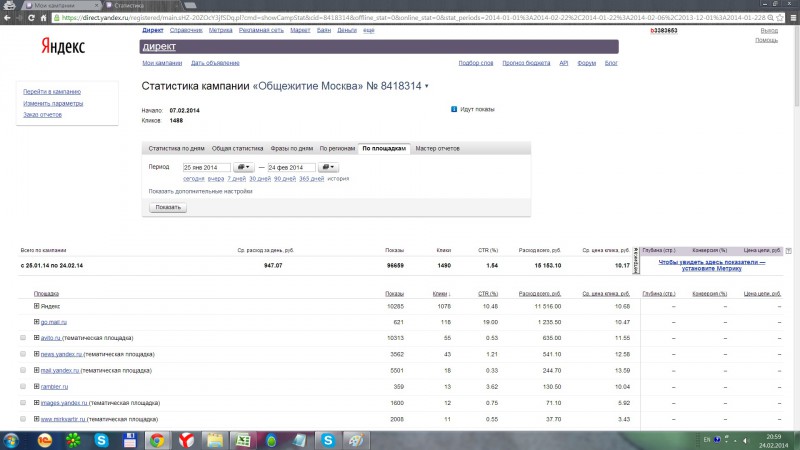Tick the checkbox for avito.ru row

point(23,338)
